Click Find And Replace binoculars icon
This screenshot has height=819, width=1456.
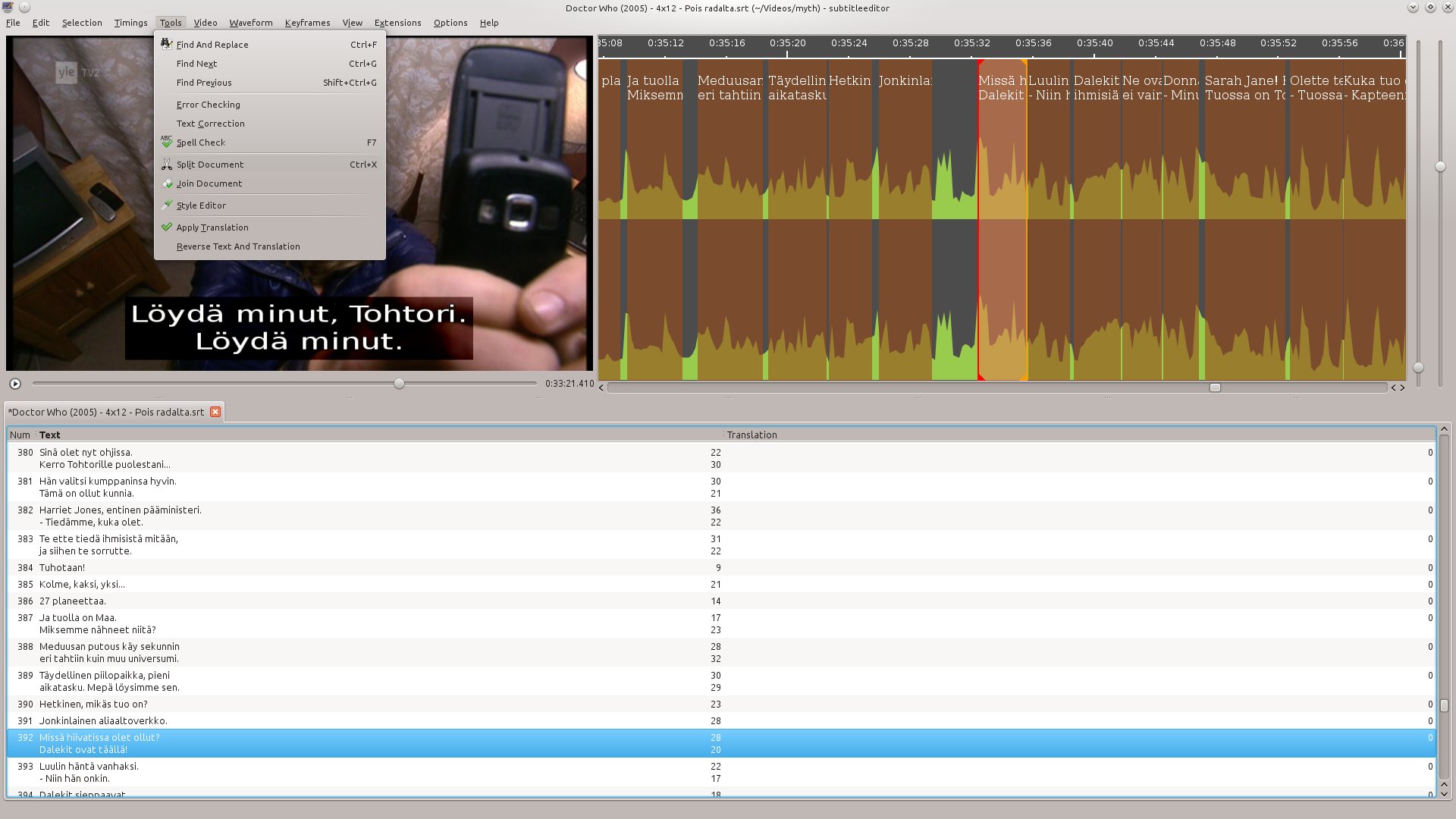point(167,44)
